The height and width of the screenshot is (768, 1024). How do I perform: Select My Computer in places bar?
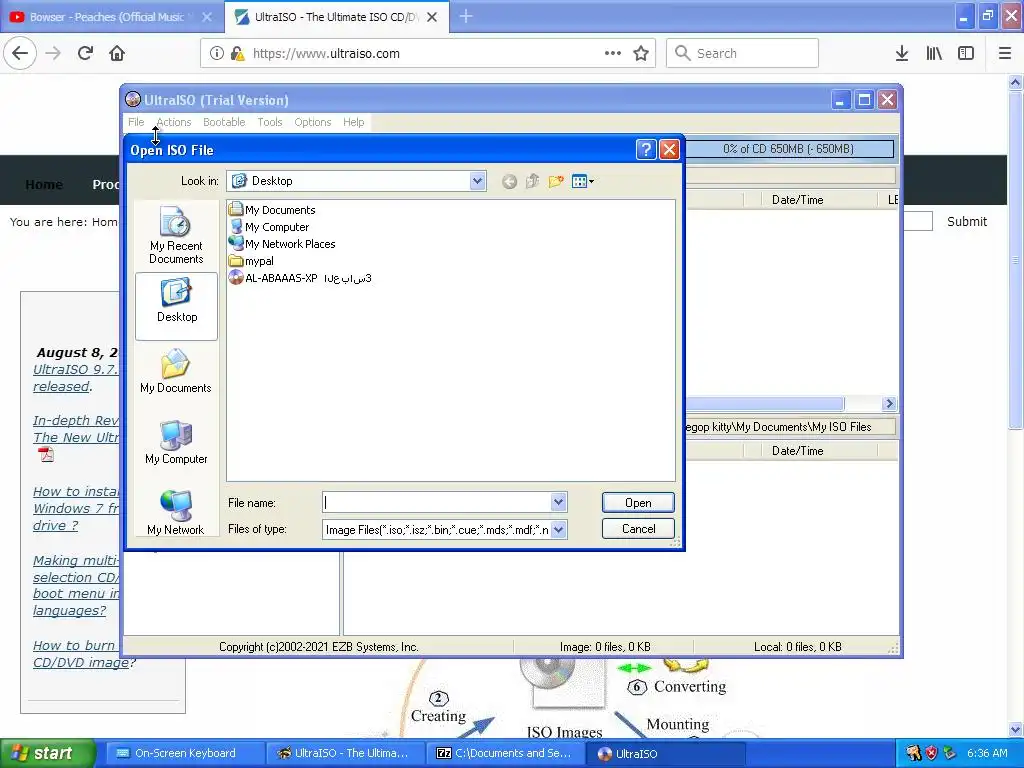pyautogui.click(x=176, y=442)
